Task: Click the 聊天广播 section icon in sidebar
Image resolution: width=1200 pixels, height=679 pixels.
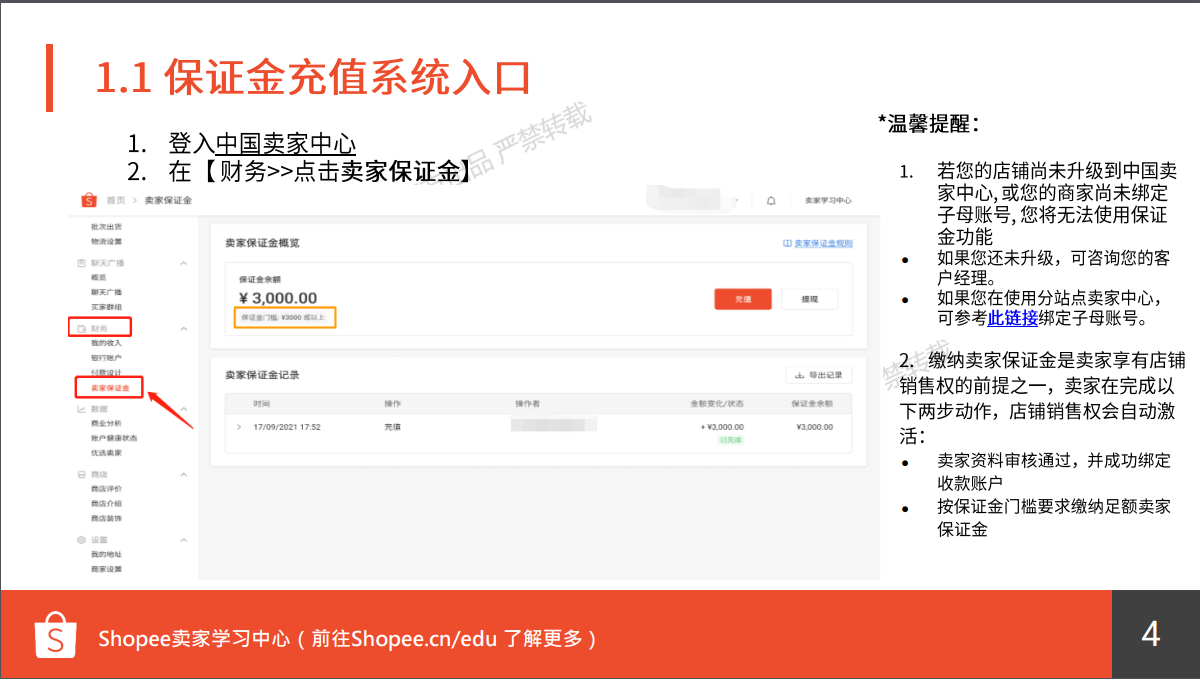Action: pyautogui.click(x=81, y=262)
